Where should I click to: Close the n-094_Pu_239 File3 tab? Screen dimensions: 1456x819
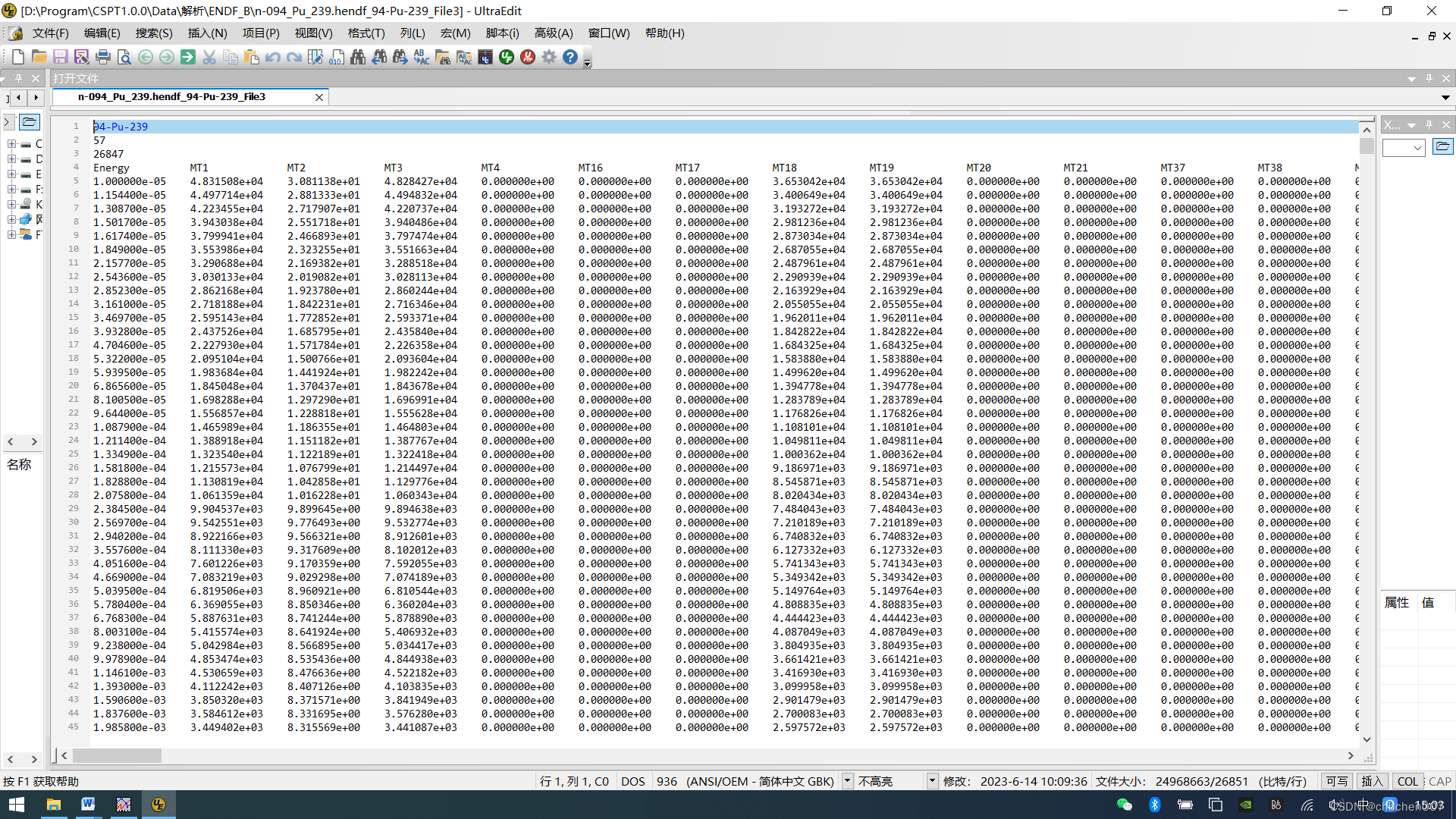[319, 97]
